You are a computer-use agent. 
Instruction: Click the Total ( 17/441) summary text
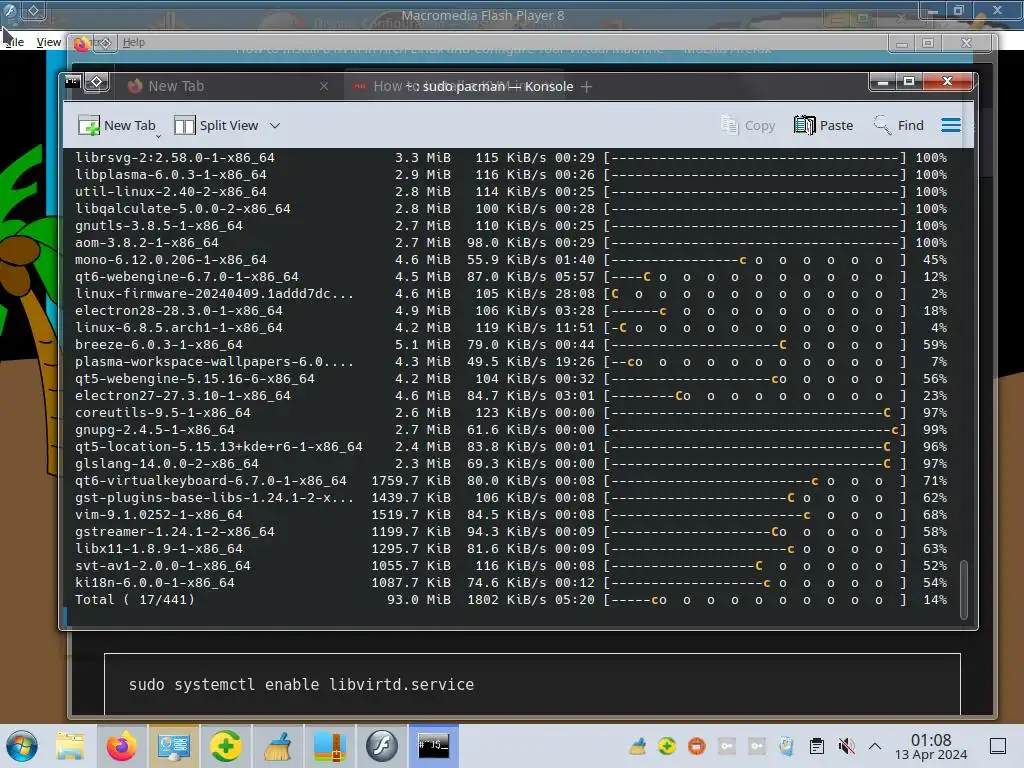point(135,599)
